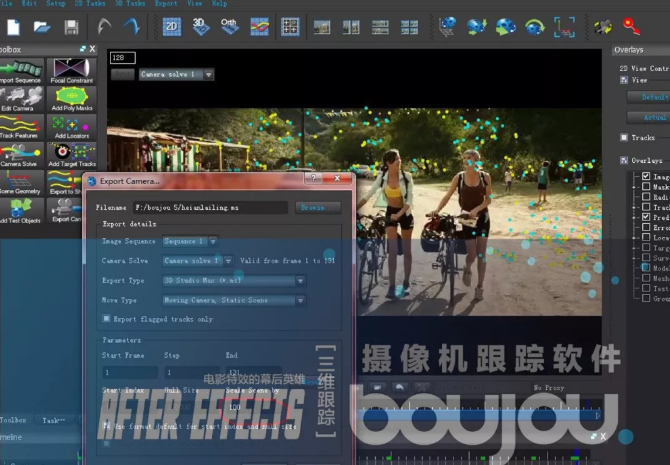This screenshot has height=465, width=670.
Task: Switch to the 3D view icon
Action: point(200,26)
